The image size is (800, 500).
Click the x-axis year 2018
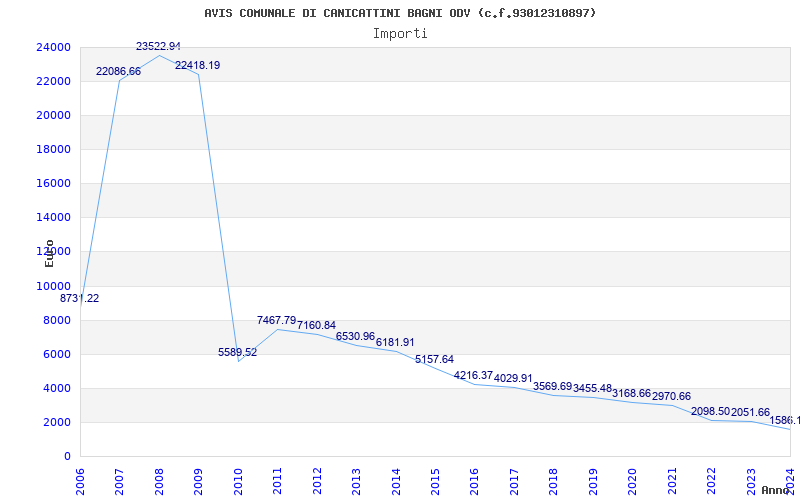pyautogui.click(x=554, y=481)
